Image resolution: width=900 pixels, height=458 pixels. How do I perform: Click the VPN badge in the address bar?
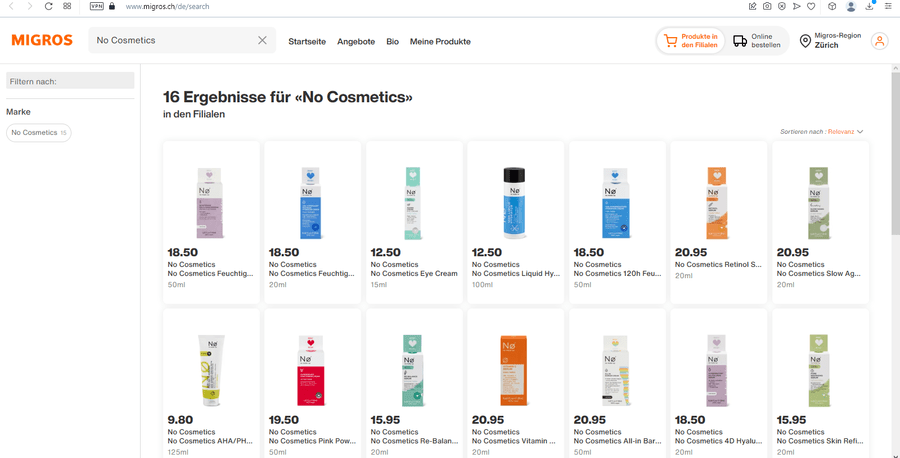pos(96,6)
